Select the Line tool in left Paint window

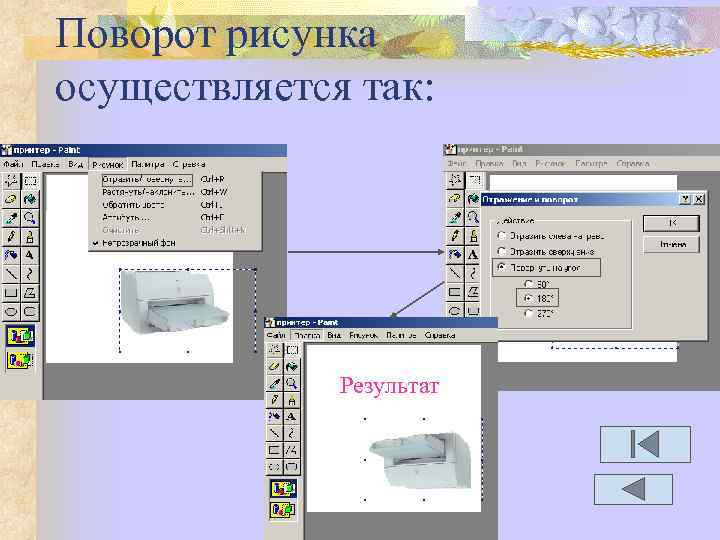click(11, 274)
